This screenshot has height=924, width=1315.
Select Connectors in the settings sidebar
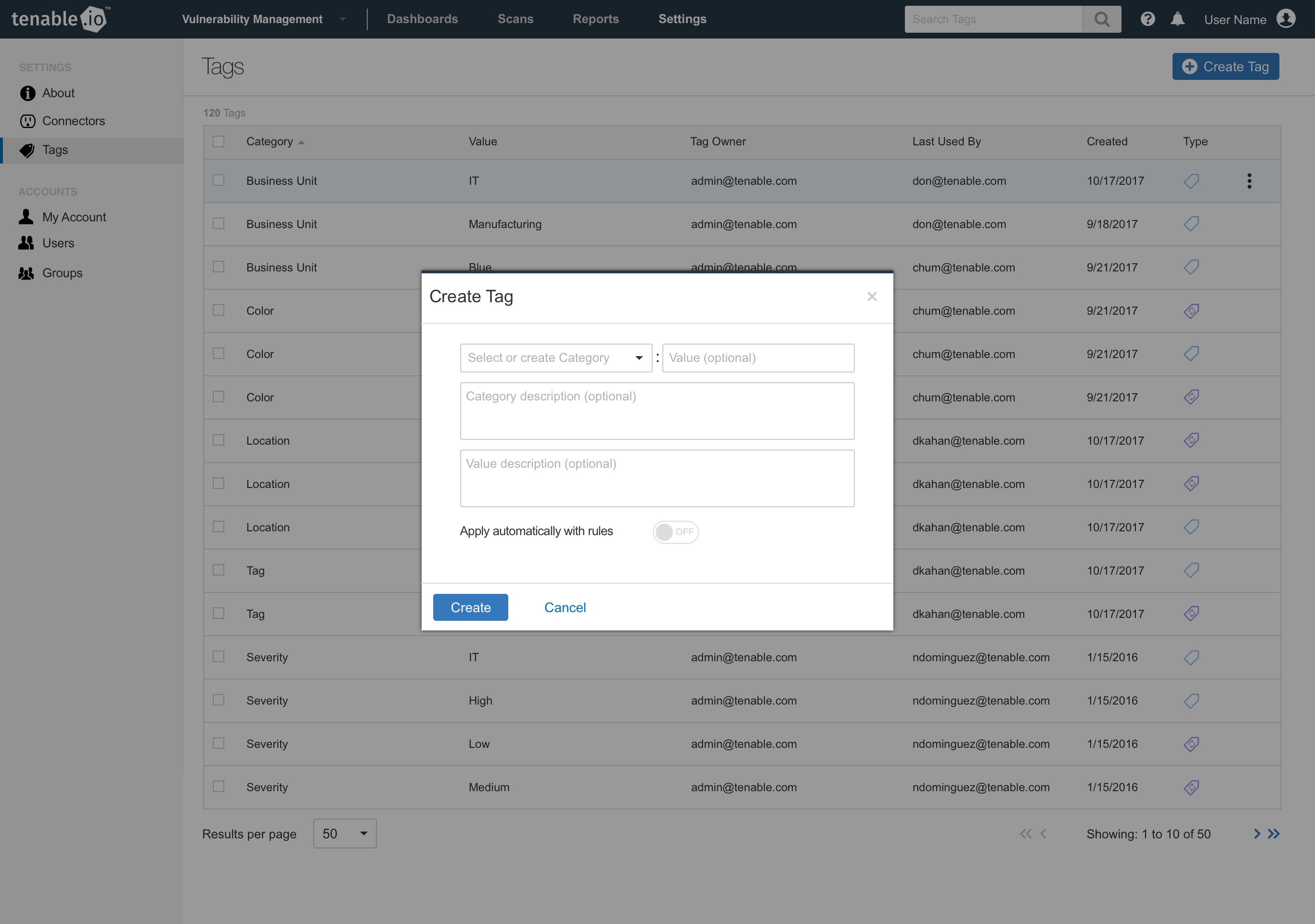[73, 121]
